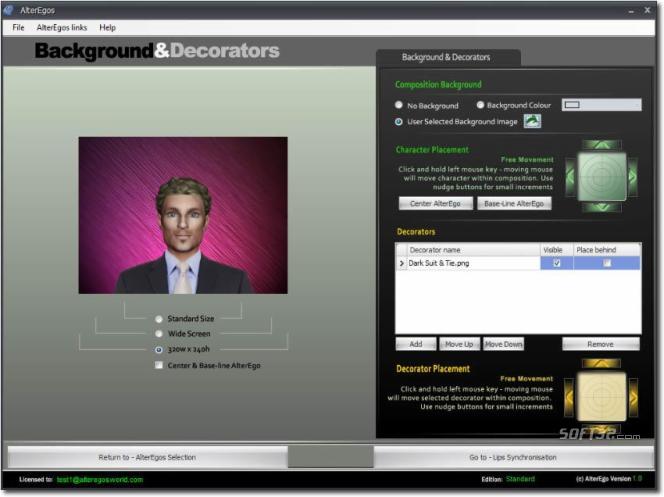Click Base-Line AlterEgo button

pyautogui.click(x=514, y=204)
